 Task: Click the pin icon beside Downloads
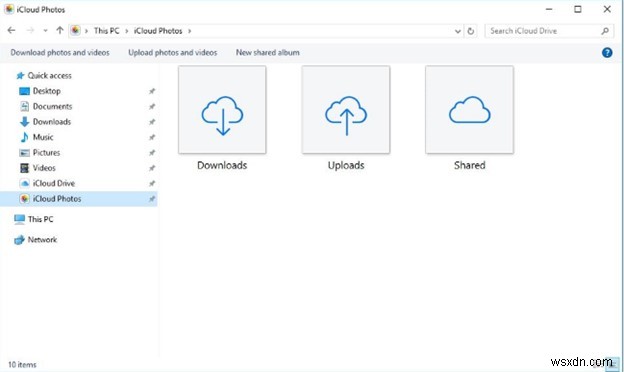[152, 122]
